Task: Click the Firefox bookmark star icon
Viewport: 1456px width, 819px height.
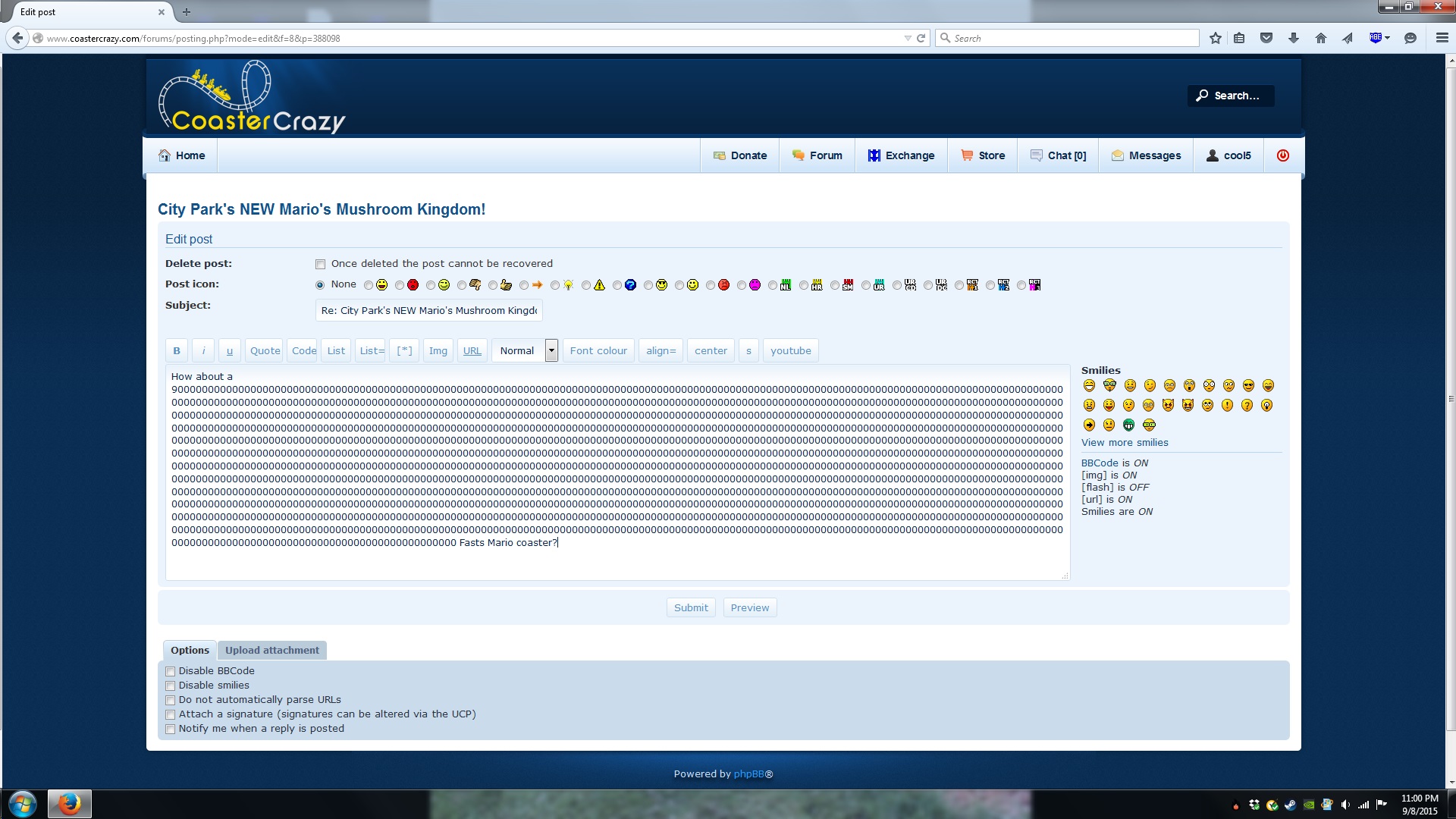Action: pyautogui.click(x=1216, y=38)
